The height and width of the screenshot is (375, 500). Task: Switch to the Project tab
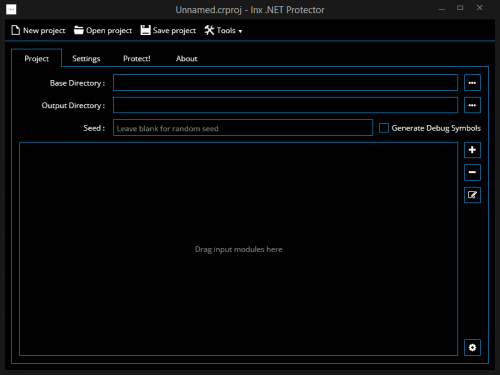[37, 59]
